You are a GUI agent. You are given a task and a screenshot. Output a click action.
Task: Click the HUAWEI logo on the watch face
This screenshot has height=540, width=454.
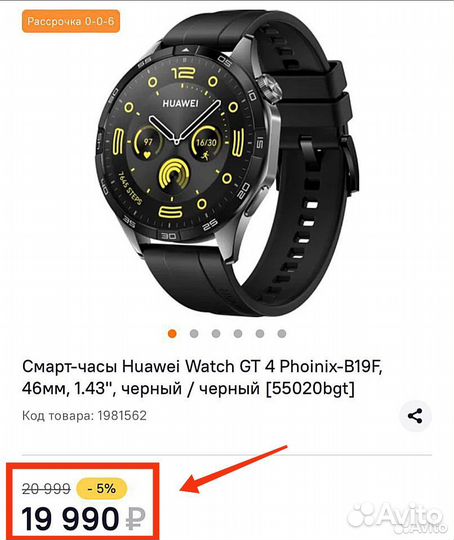point(180,103)
